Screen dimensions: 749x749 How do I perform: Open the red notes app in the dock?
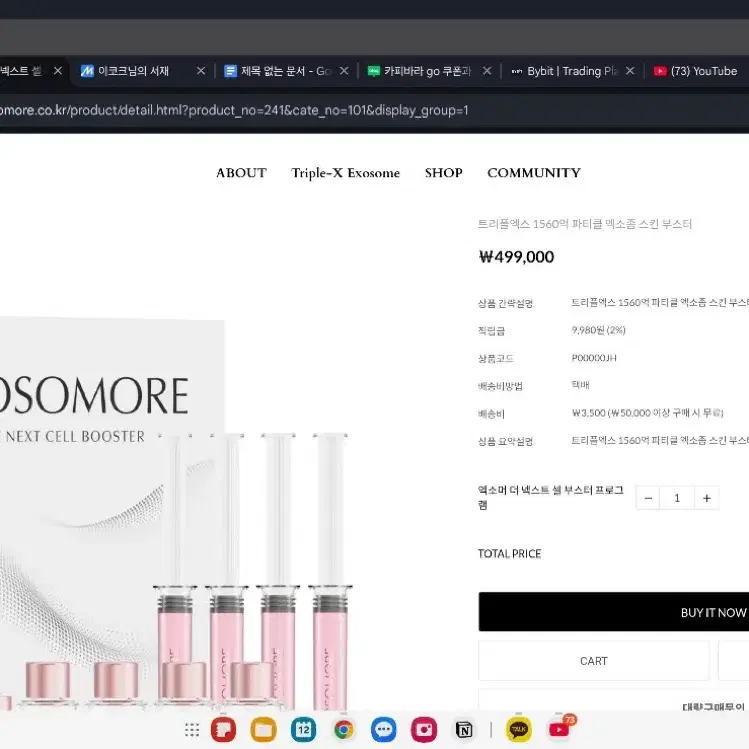(x=224, y=729)
